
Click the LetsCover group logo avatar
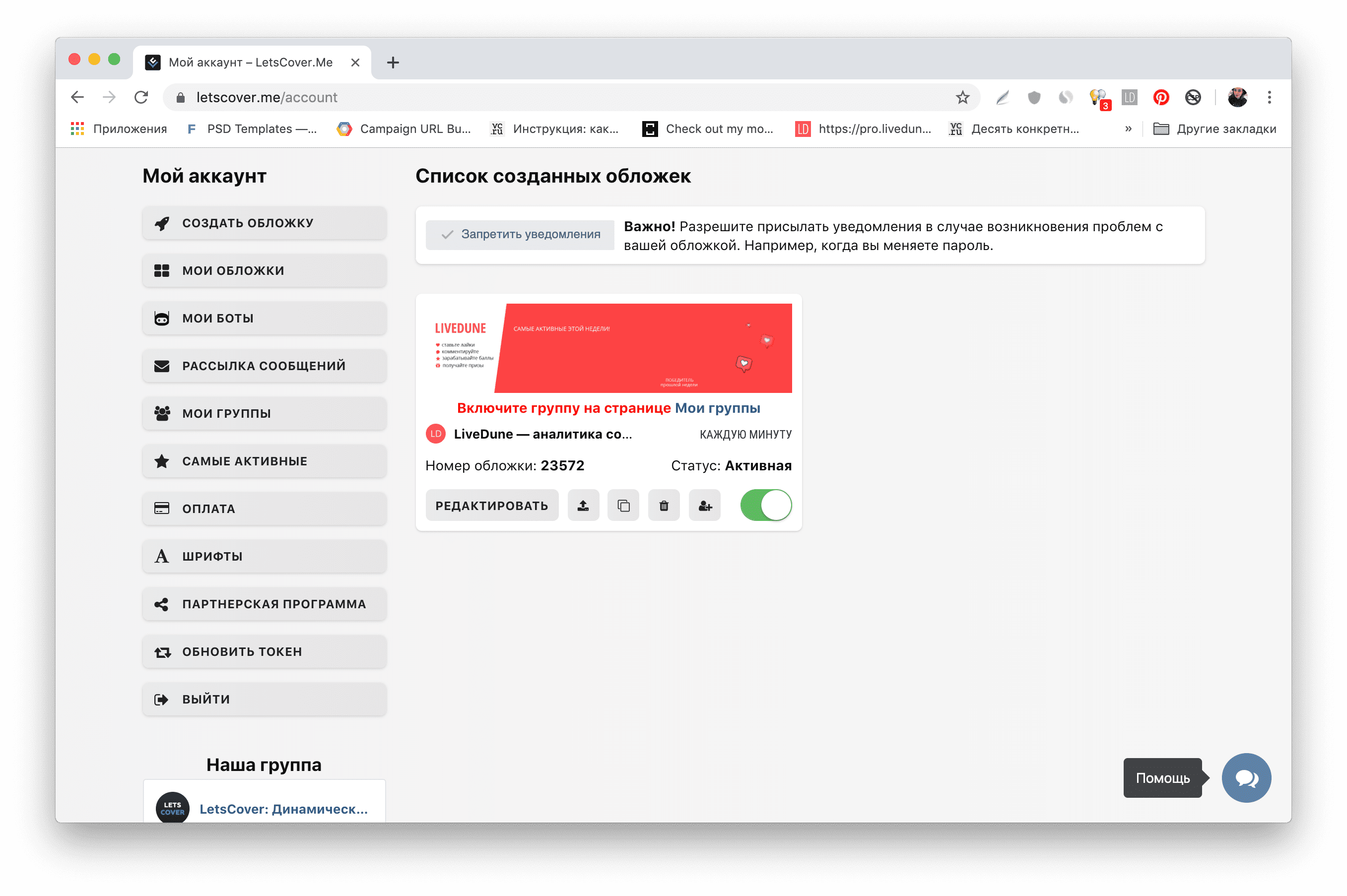coord(172,807)
